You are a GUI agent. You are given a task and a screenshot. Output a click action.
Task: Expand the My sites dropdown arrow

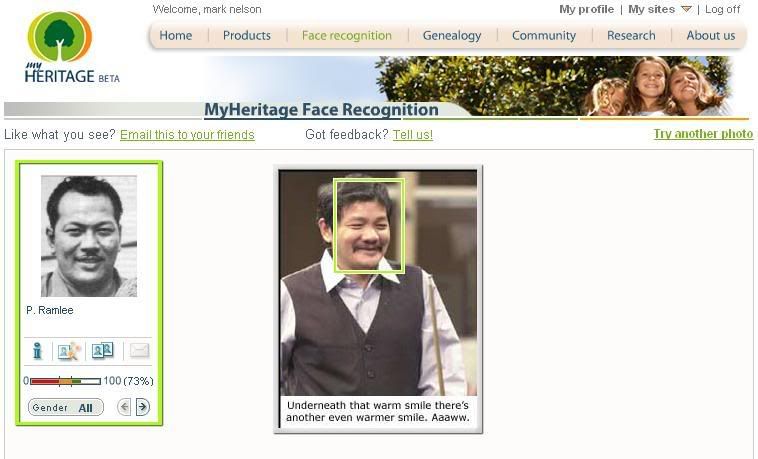point(686,9)
